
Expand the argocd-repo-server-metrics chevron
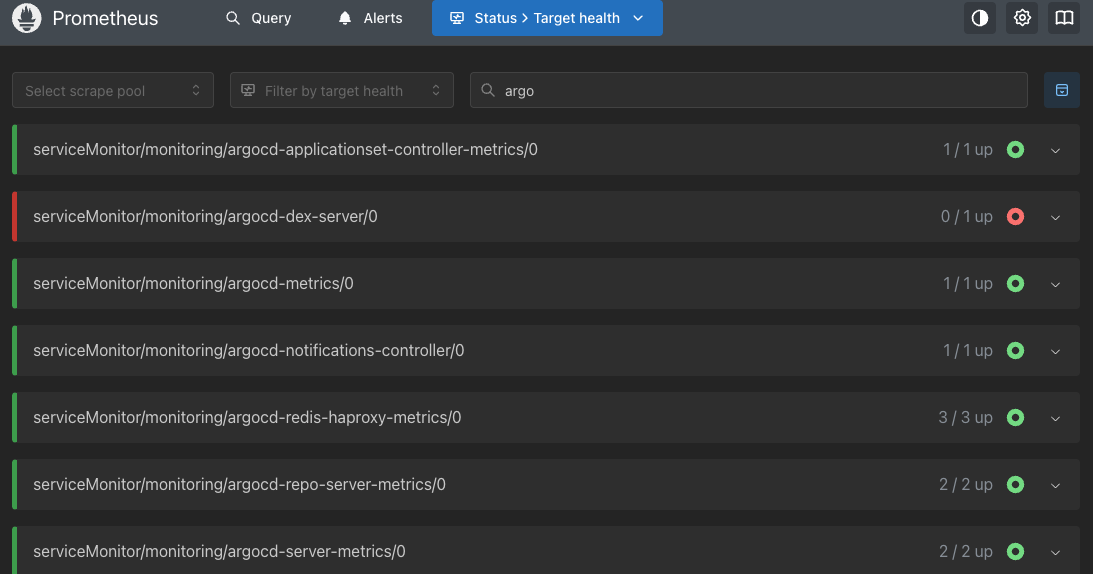[x=1055, y=485]
